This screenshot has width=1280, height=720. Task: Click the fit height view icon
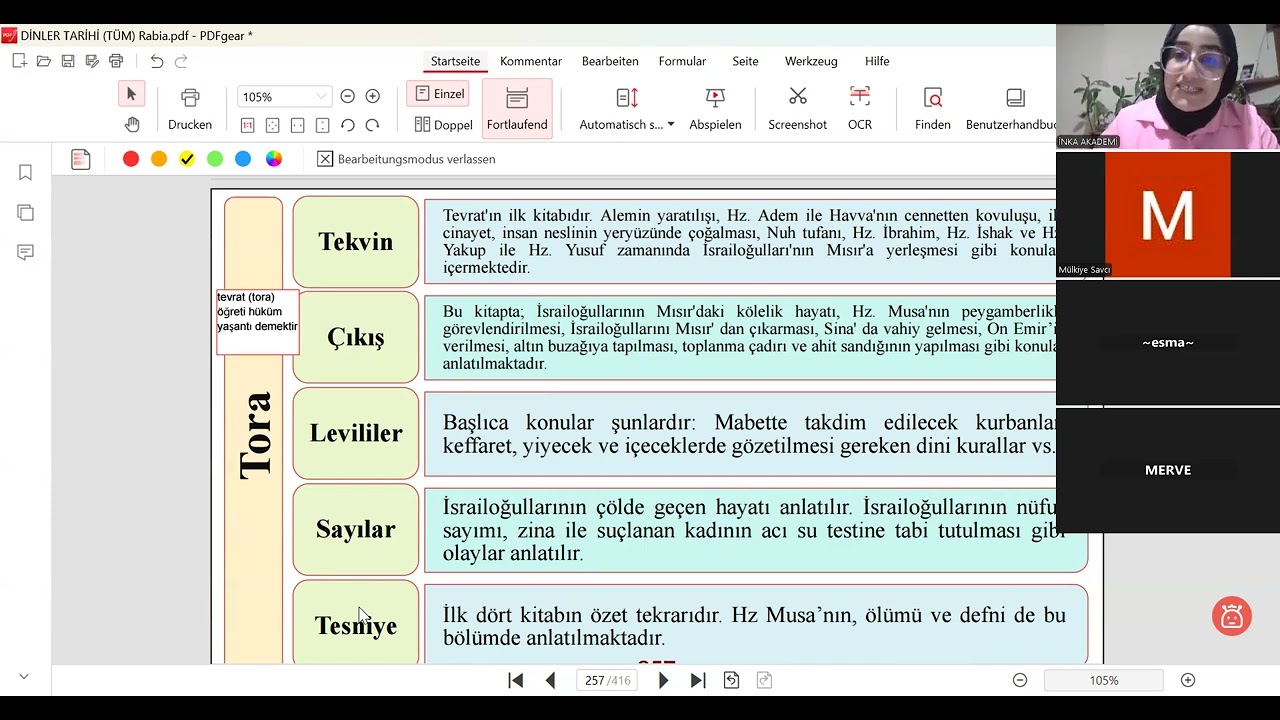(x=322, y=125)
